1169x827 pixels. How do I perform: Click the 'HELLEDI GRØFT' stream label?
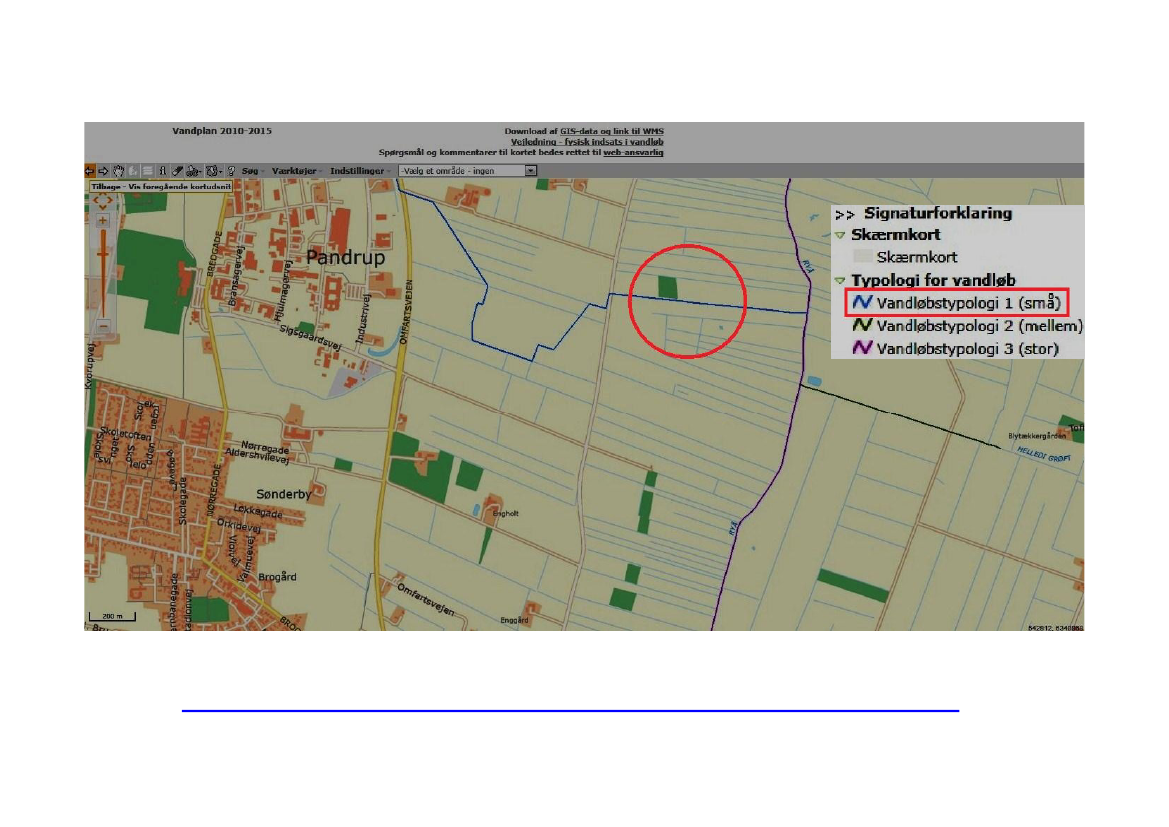(1044, 454)
